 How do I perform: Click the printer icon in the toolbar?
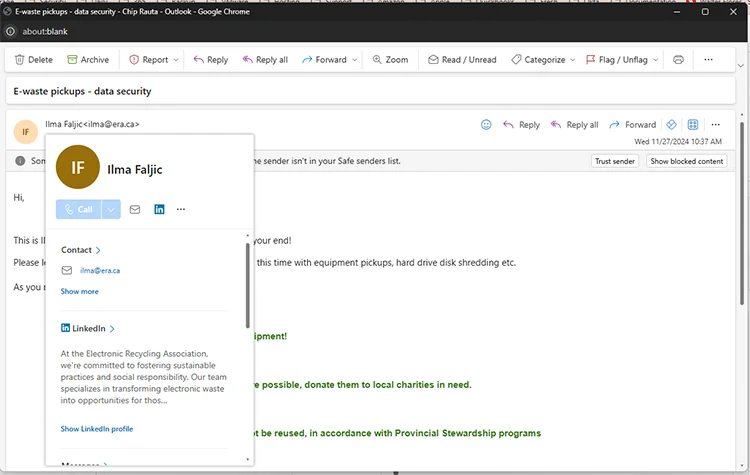(x=678, y=60)
